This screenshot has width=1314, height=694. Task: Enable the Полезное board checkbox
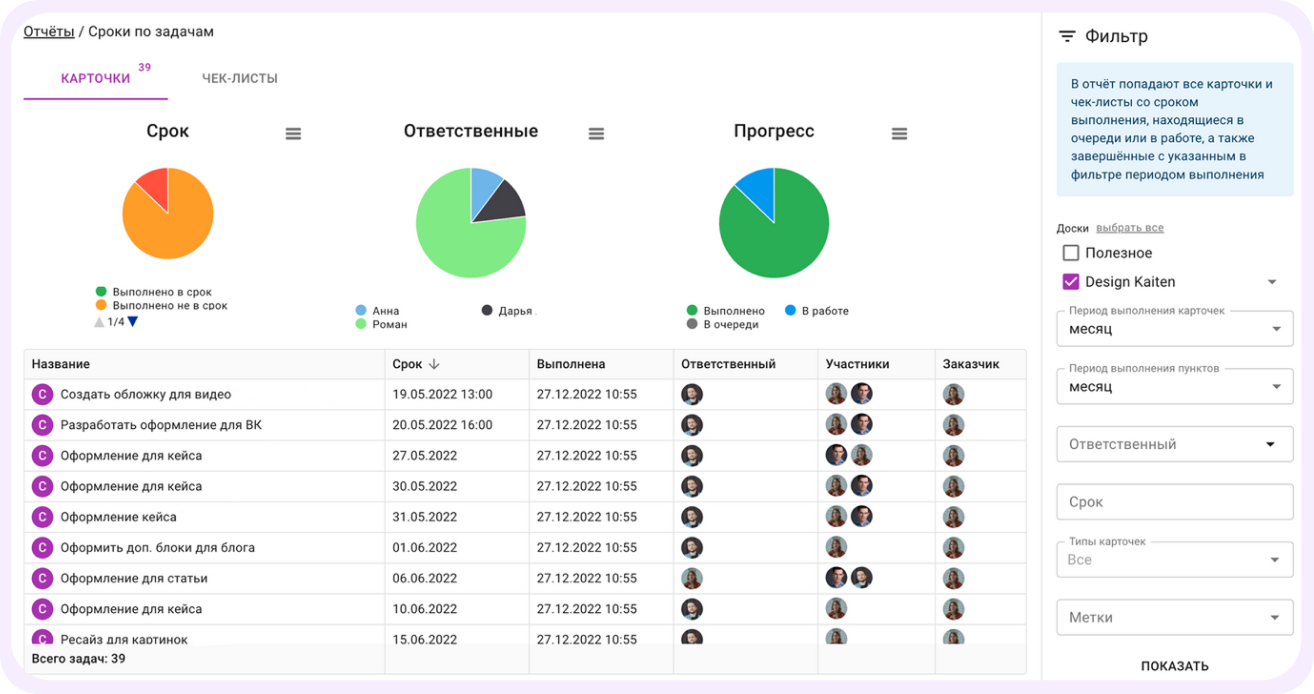coord(1071,253)
